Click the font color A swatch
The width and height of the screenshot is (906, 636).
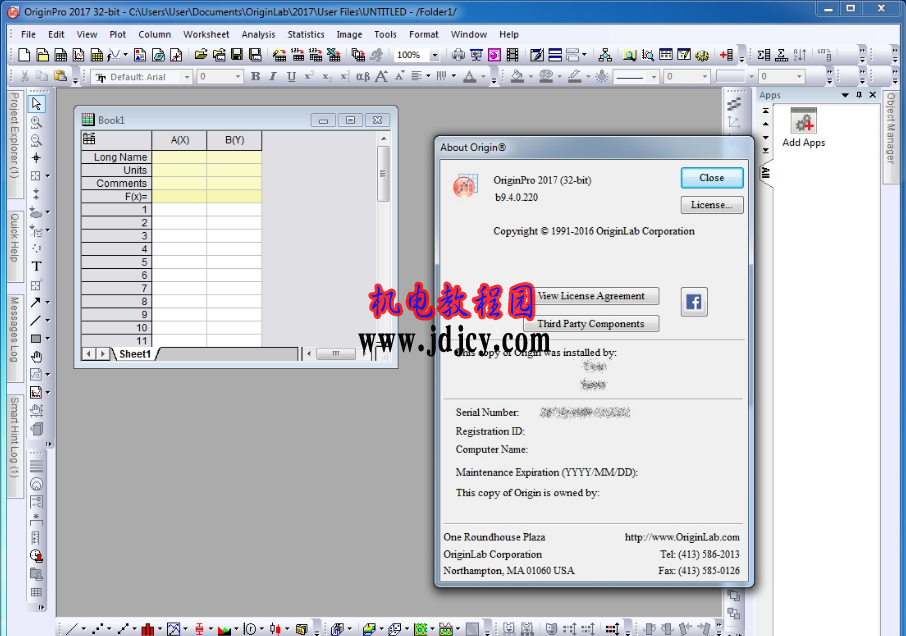(469, 77)
